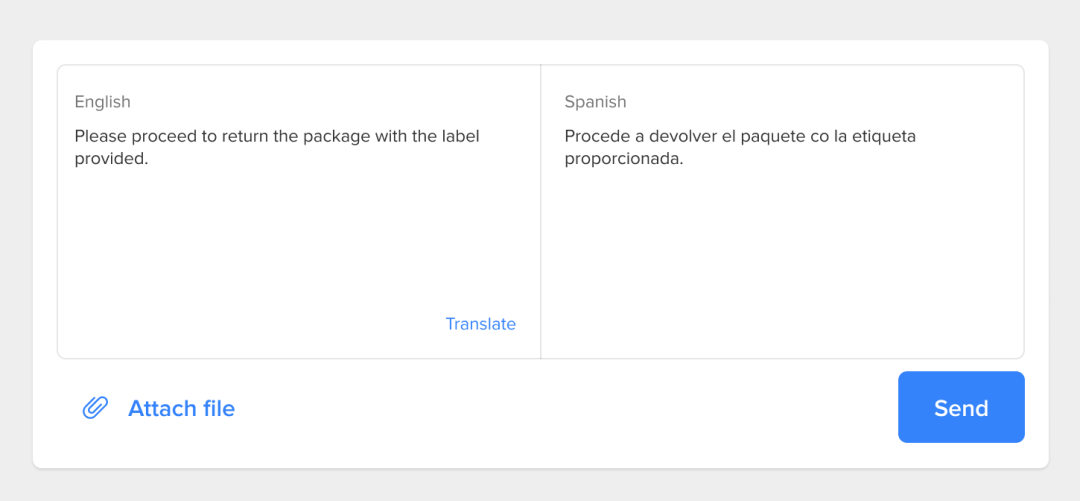Click the paperclip attachment icon

[95, 408]
